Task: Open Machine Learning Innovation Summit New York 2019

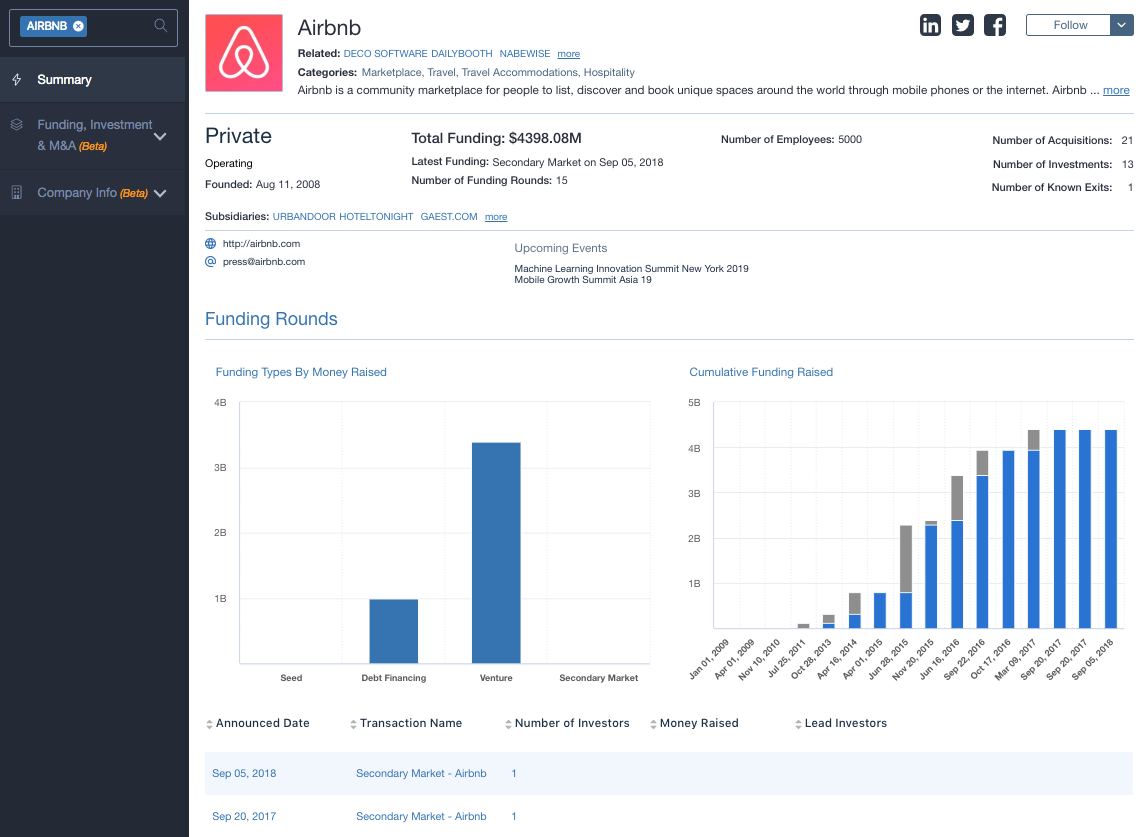Action: (631, 269)
